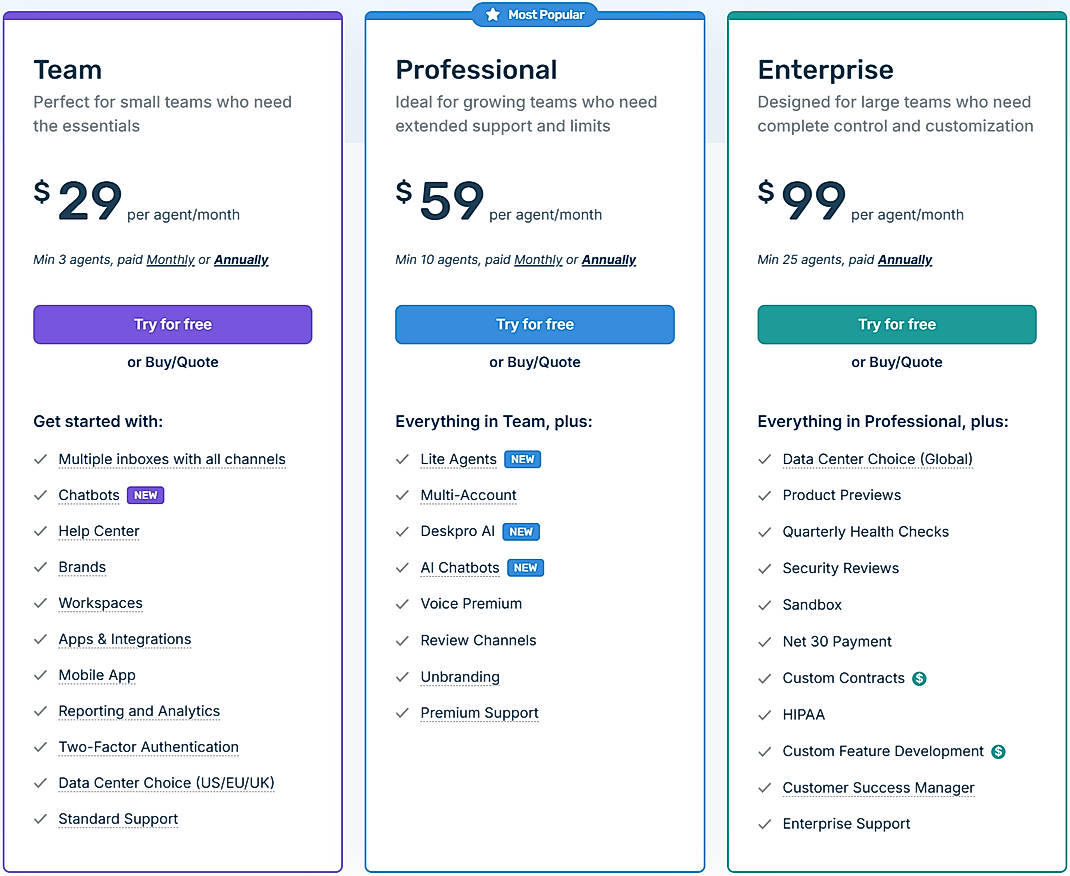Image resolution: width=1070 pixels, height=876 pixels.
Task: Click Try for free under Enterprise
Action: pos(896,324)
